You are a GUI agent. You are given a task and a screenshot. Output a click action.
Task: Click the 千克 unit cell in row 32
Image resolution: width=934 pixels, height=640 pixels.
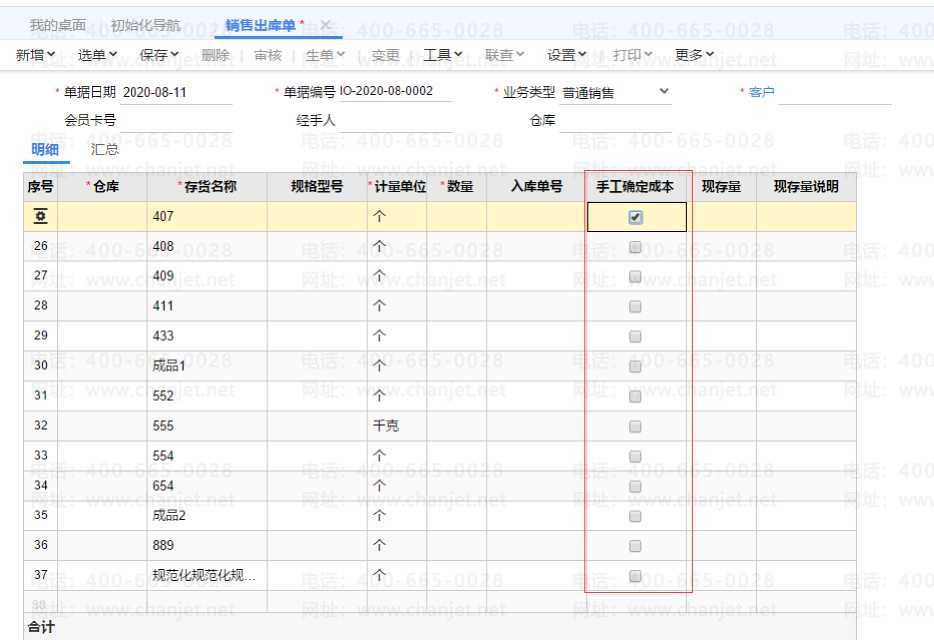coord(397,426)
